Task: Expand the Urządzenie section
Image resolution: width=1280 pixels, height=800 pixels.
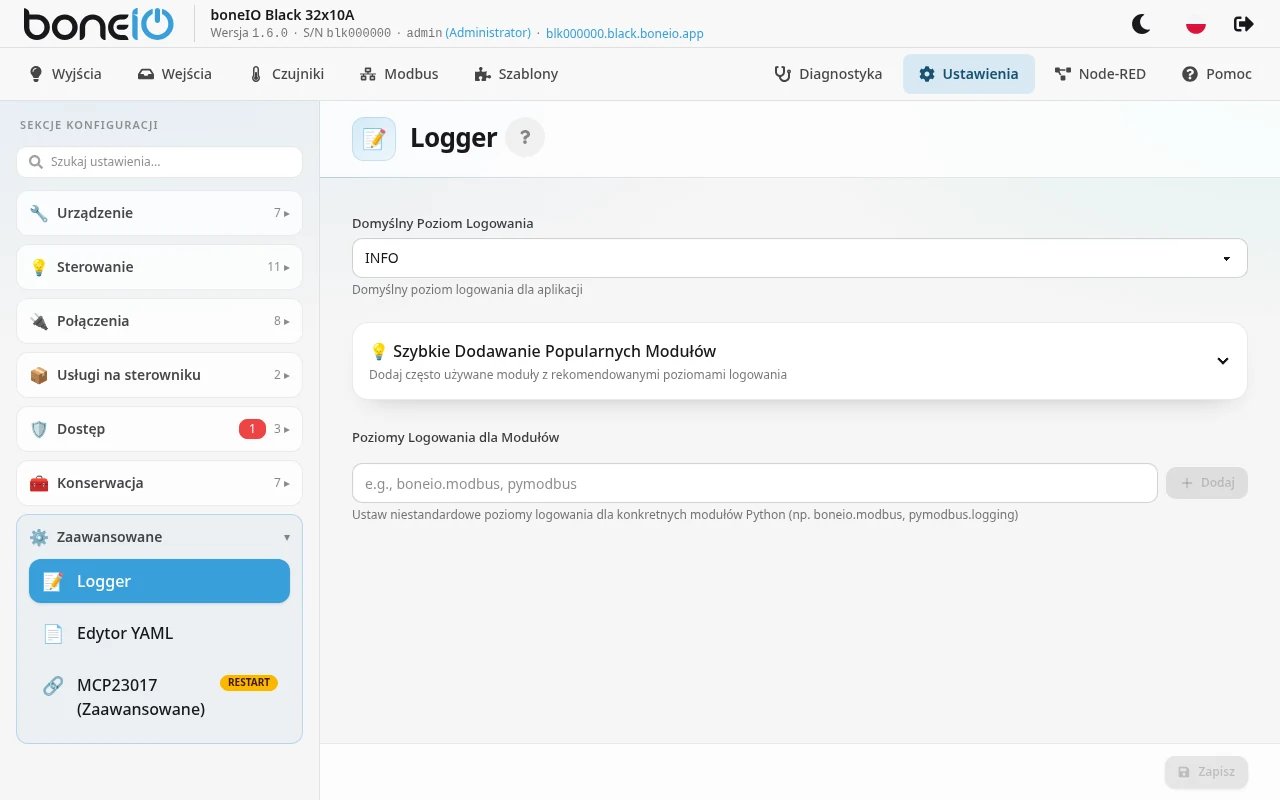Action: [x=159, y=213]
